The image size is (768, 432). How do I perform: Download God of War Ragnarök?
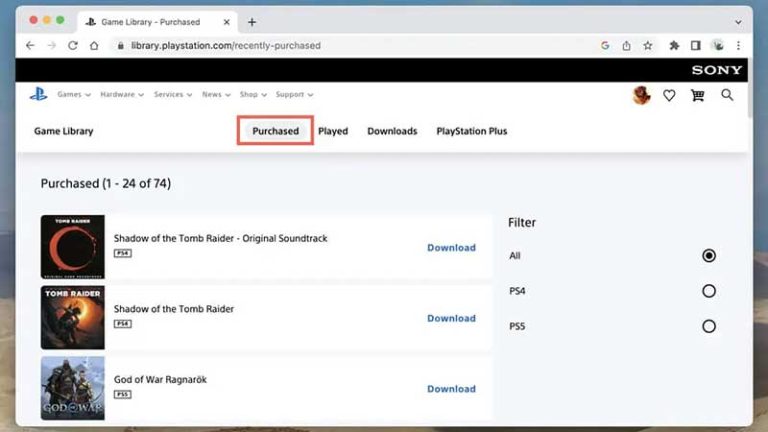coord(451,389)
